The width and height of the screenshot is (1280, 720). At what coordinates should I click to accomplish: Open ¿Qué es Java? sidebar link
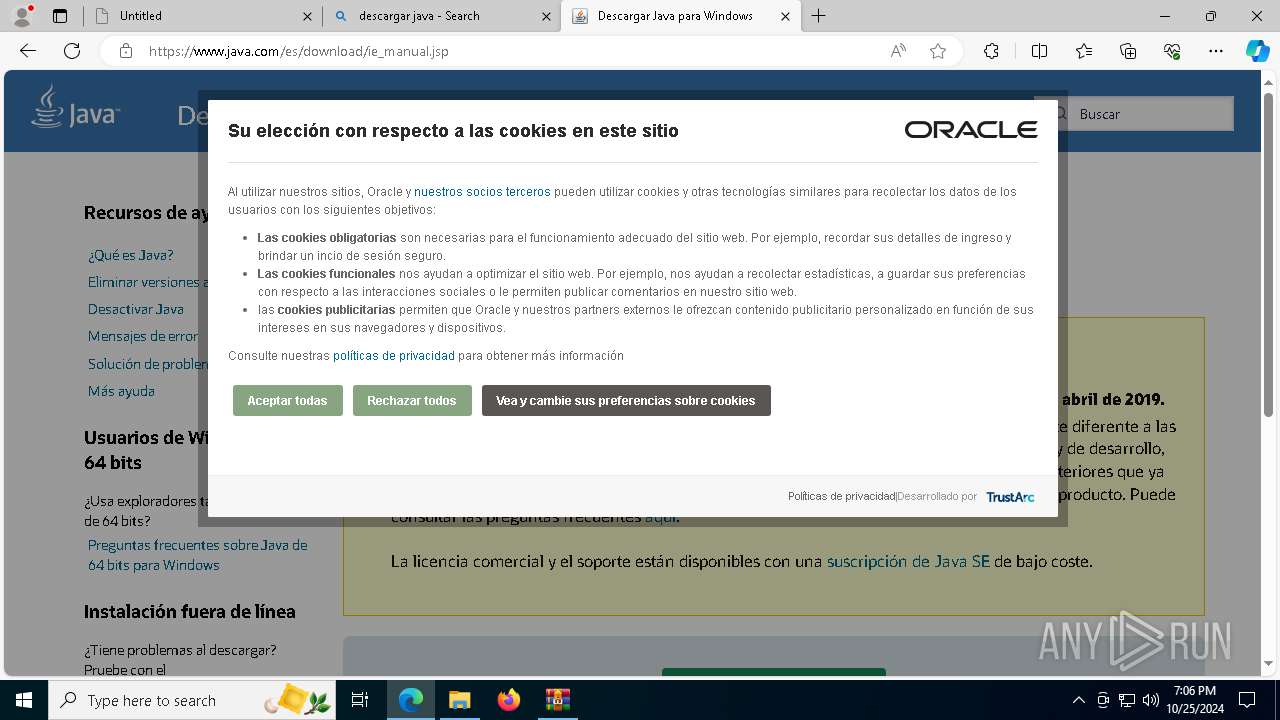(x=131, y=255)
